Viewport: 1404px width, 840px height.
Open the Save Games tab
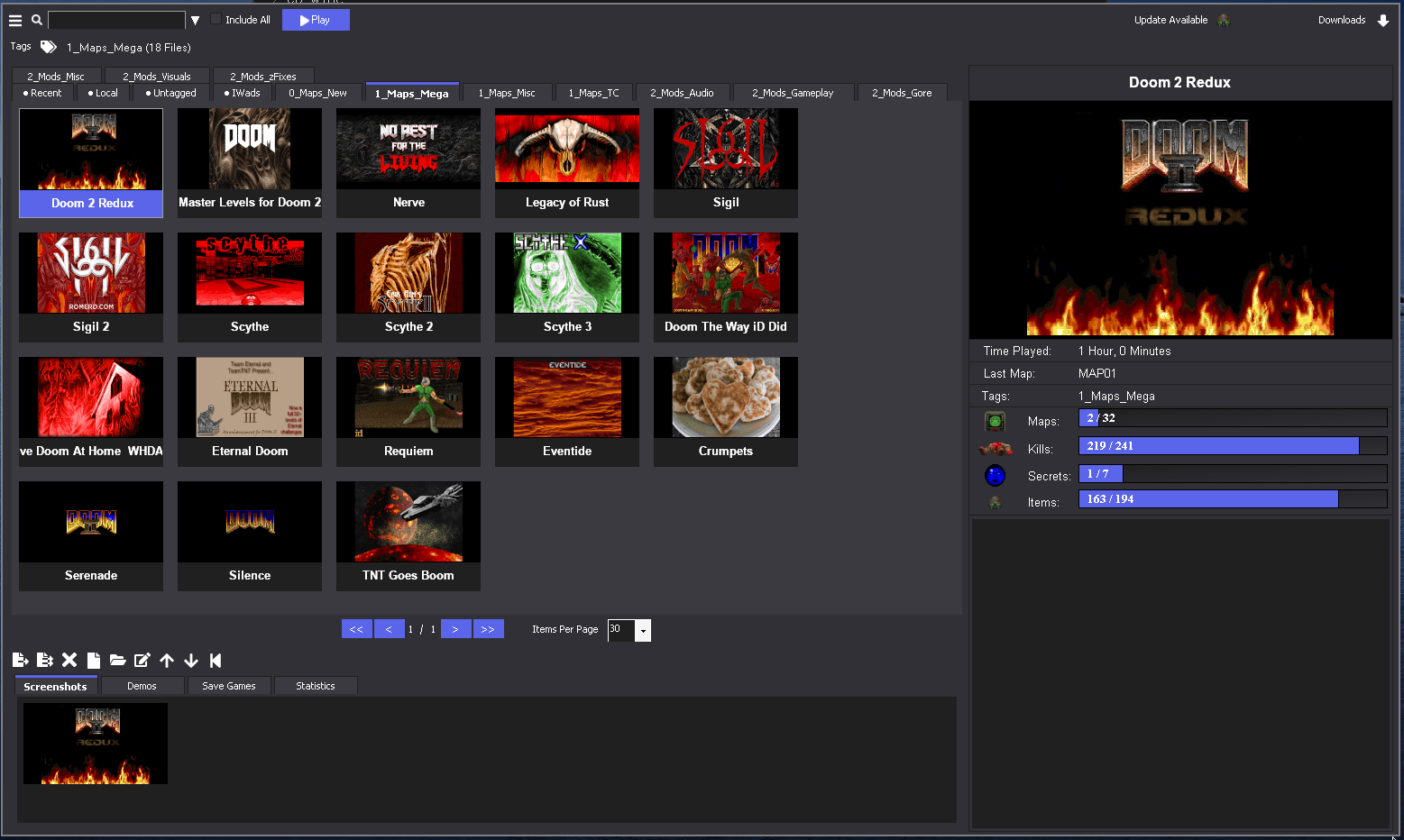click(x=229, y=686)
